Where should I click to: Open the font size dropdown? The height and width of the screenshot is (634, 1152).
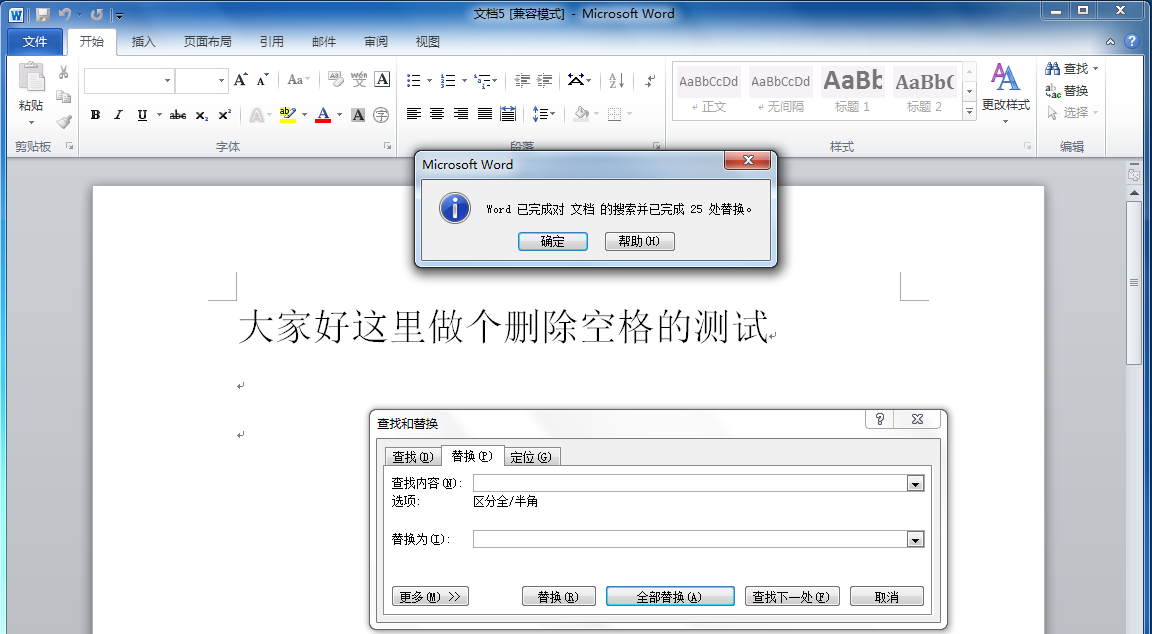coord(221,80)
